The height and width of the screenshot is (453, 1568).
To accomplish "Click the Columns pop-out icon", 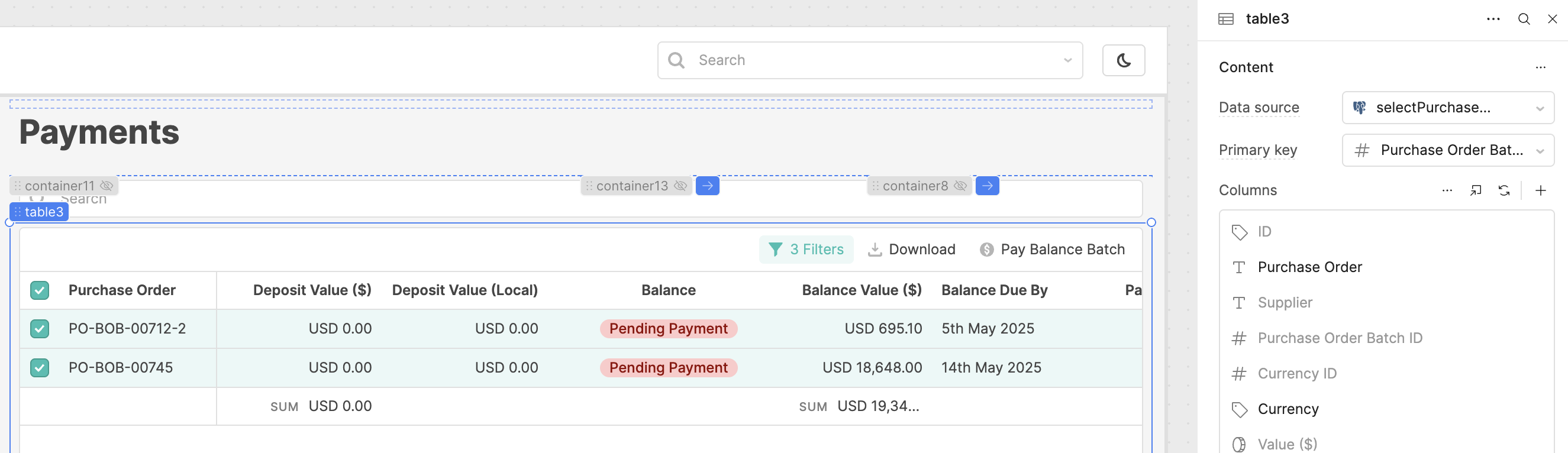I will (x=1476, y=190).
